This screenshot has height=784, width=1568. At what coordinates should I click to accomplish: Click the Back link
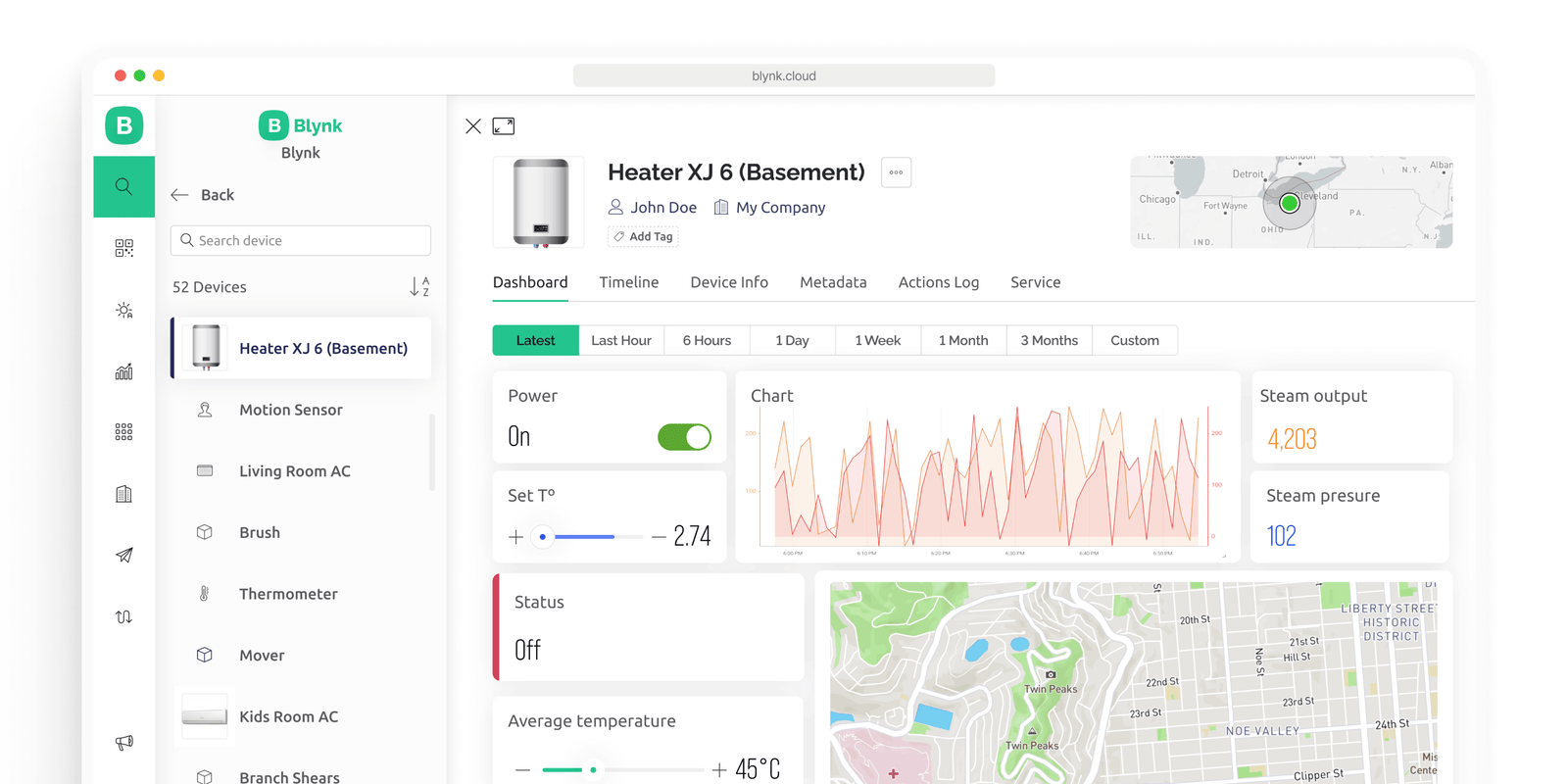click(218, 195)
